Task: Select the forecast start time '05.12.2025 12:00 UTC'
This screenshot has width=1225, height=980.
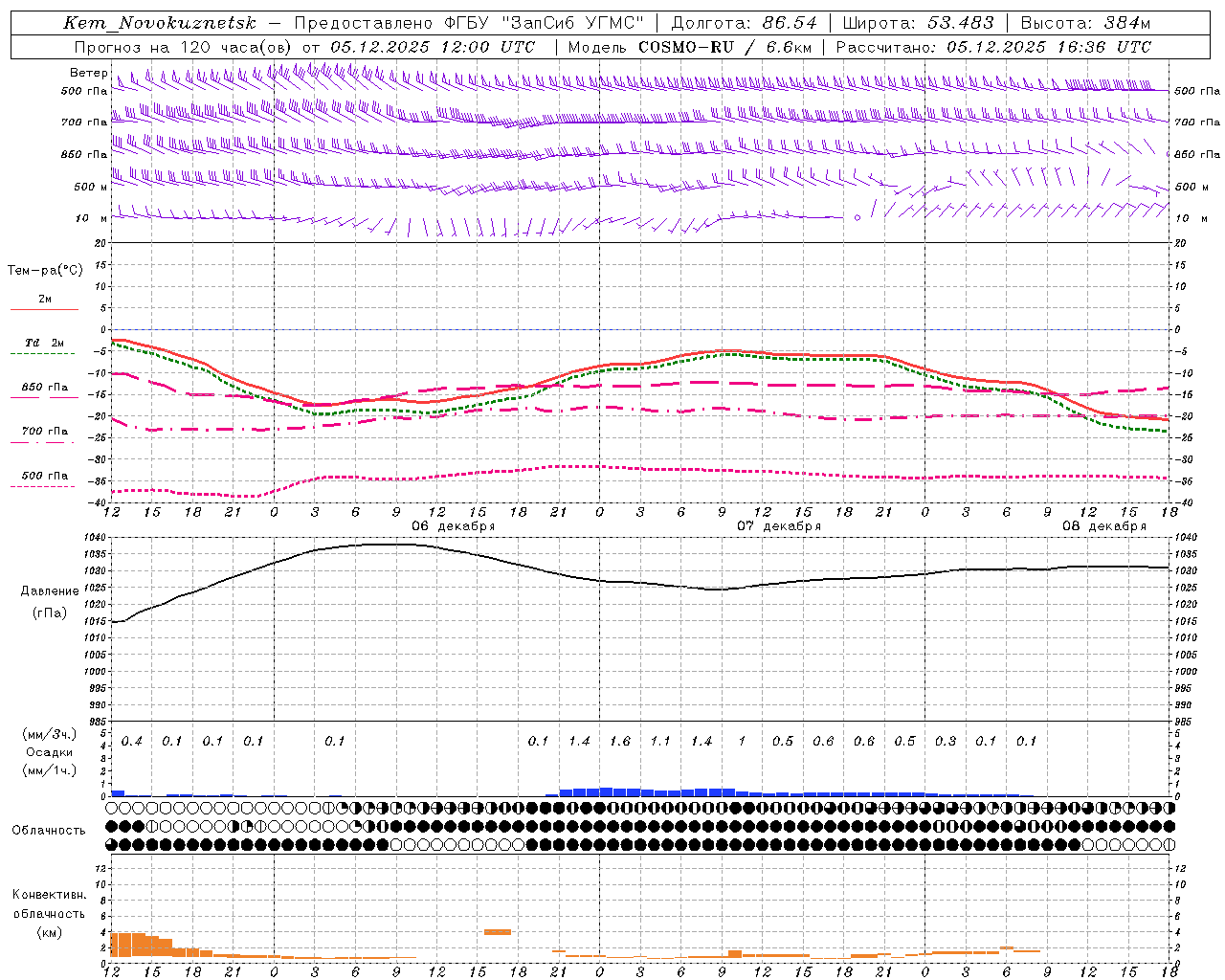Action: (433, 47)
